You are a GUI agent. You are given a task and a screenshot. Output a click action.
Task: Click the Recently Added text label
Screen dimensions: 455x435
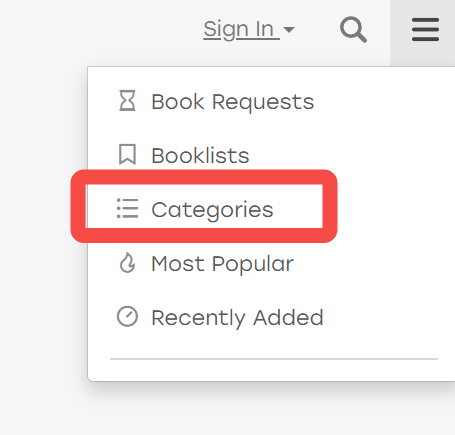237,318
